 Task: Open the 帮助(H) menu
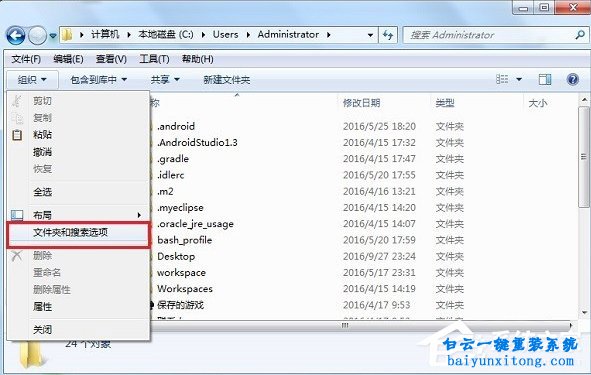[198, 59]
